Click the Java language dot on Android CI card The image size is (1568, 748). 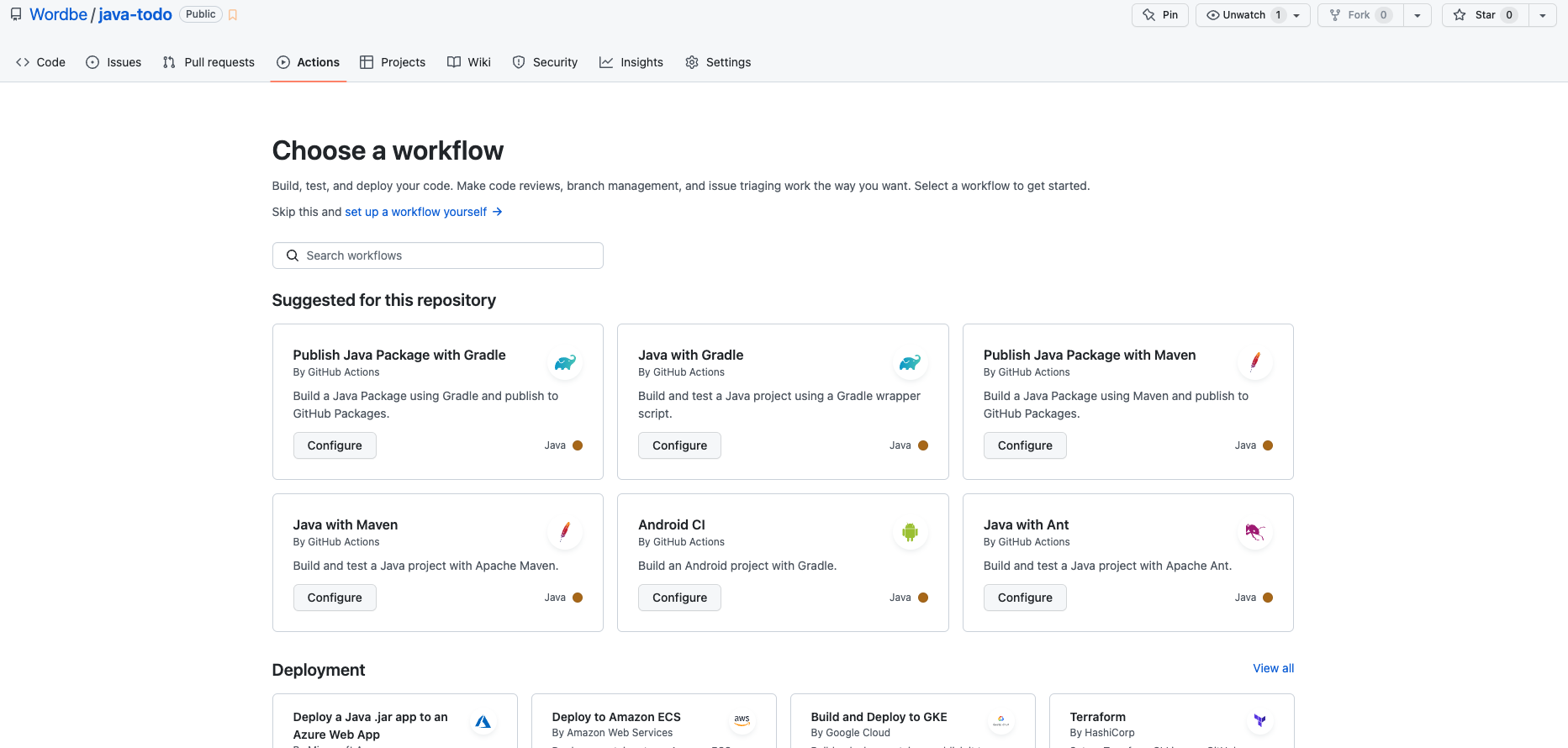[923, 598]
